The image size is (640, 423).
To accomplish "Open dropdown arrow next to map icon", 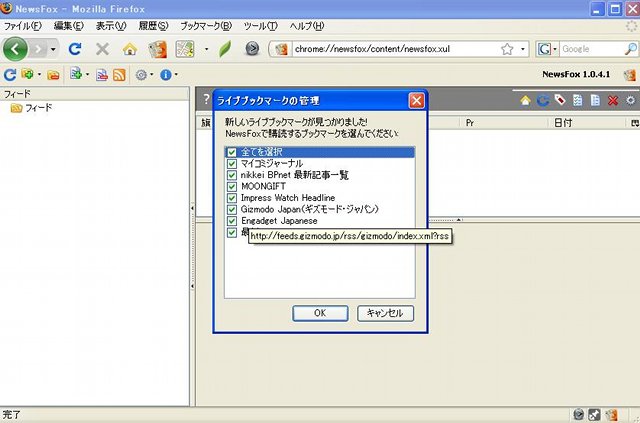I will [x=207, y=49].
